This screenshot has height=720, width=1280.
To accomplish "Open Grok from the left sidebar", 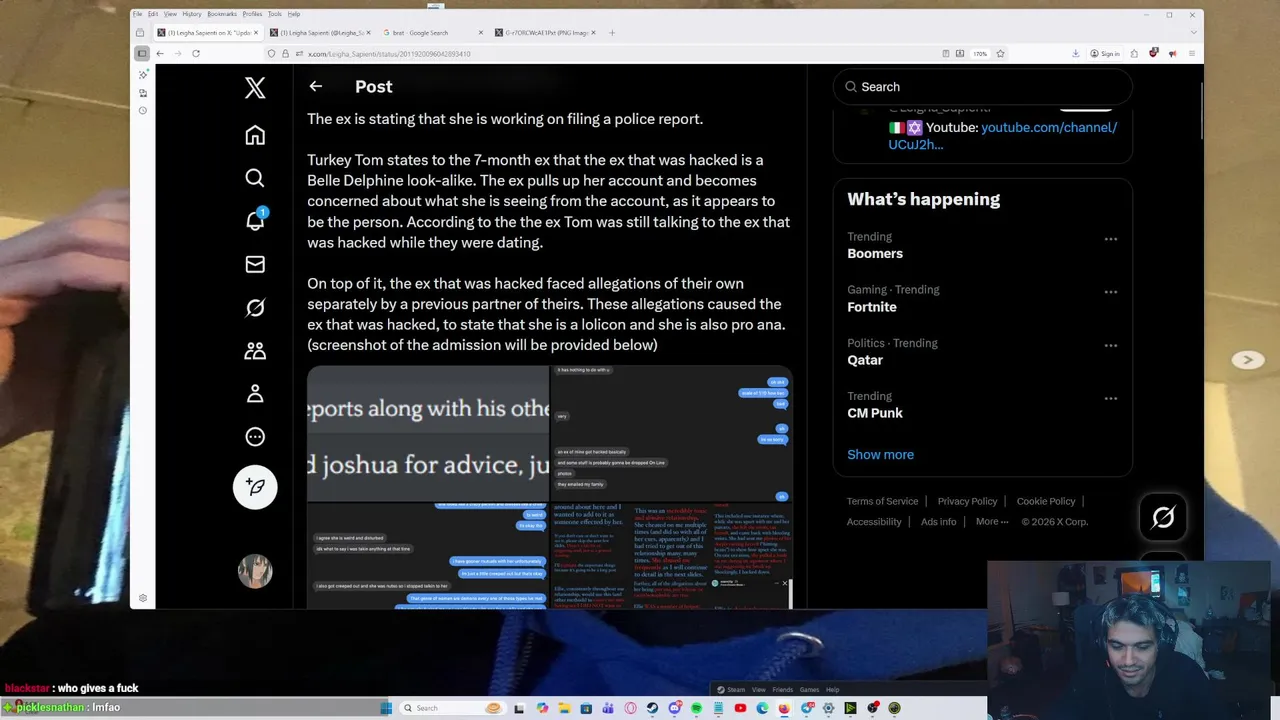I will coord(255,308).
